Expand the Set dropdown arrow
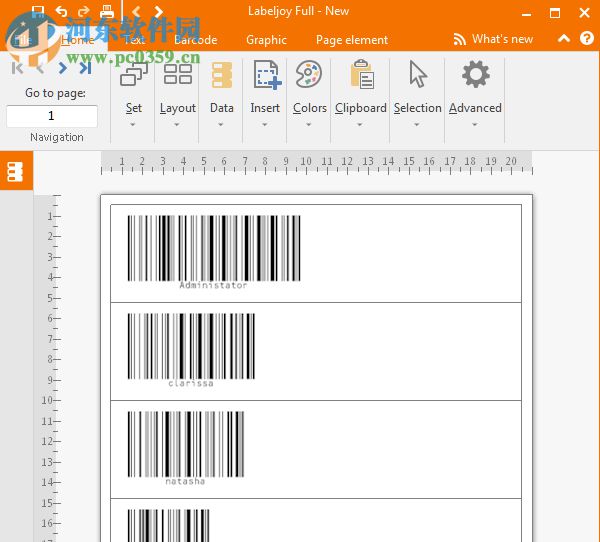Viewport: 600px width, 542px height. click(x=133, y=124)
